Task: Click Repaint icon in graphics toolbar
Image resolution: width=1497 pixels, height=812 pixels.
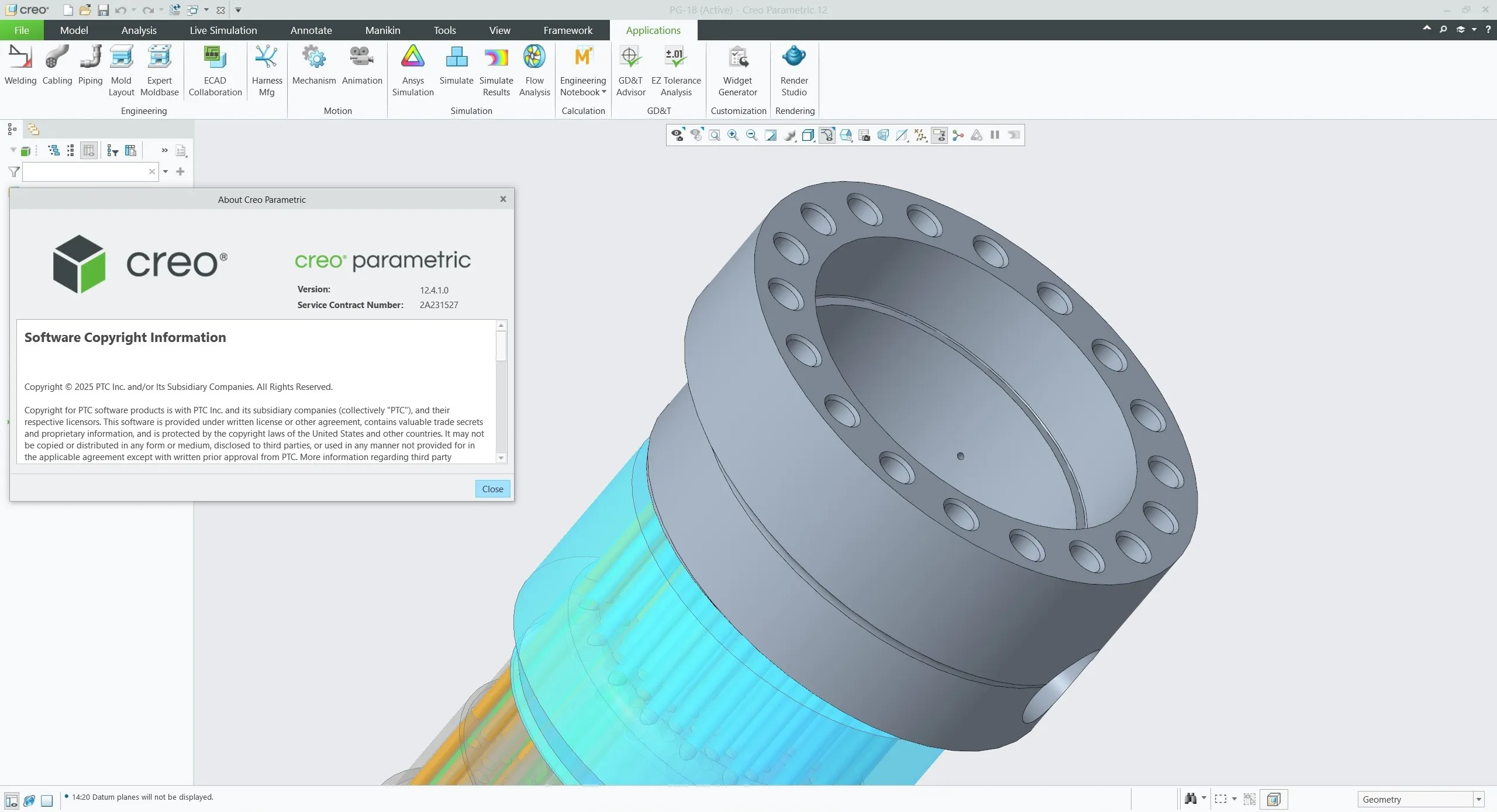Action: pos(770,135)
